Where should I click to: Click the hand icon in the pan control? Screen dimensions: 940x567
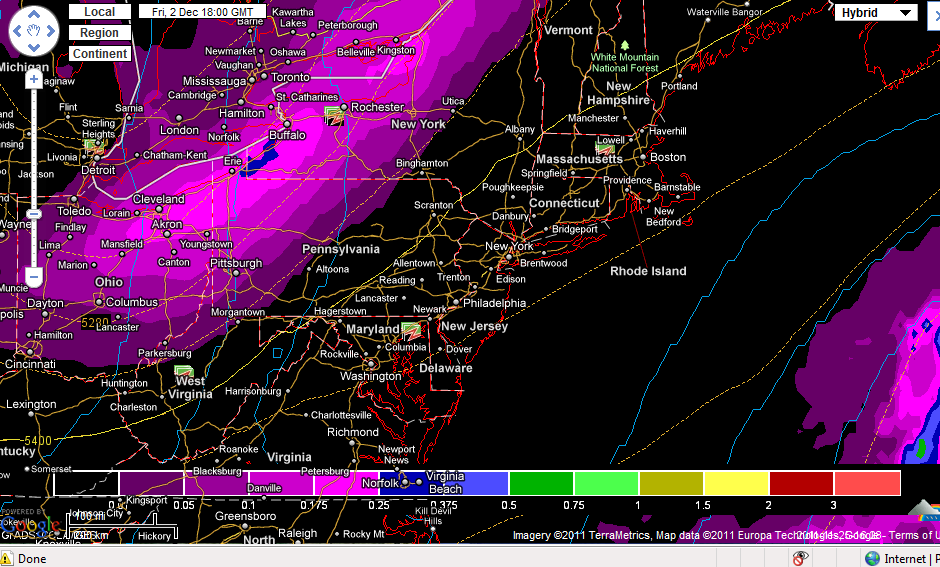pos(34,30)
